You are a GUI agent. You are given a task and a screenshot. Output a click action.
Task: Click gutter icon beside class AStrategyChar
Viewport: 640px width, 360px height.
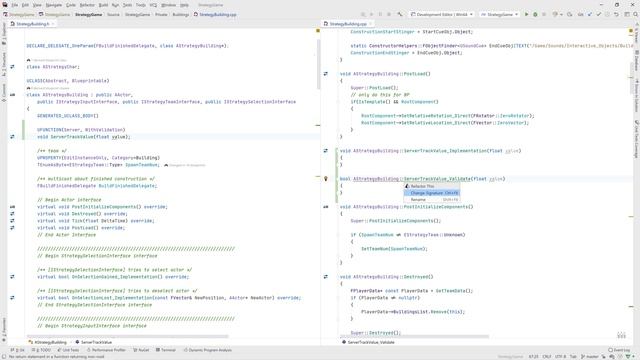[x=12, y=67]
